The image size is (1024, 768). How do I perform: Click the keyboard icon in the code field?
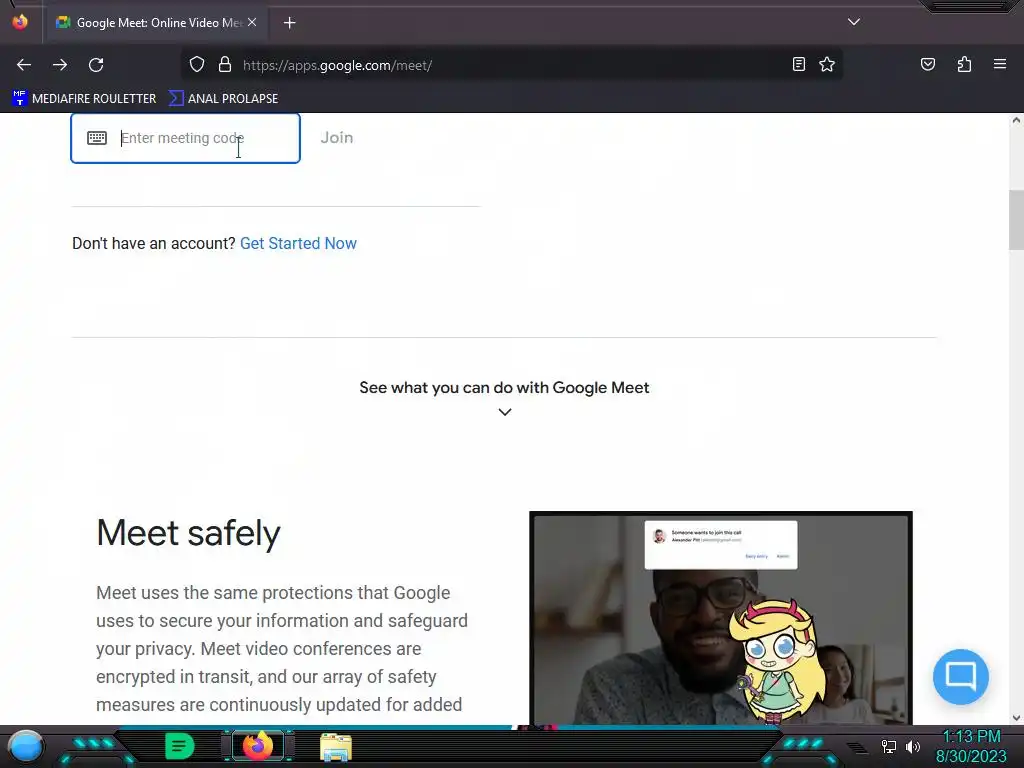pyautogui.click(x=97, y=138)
